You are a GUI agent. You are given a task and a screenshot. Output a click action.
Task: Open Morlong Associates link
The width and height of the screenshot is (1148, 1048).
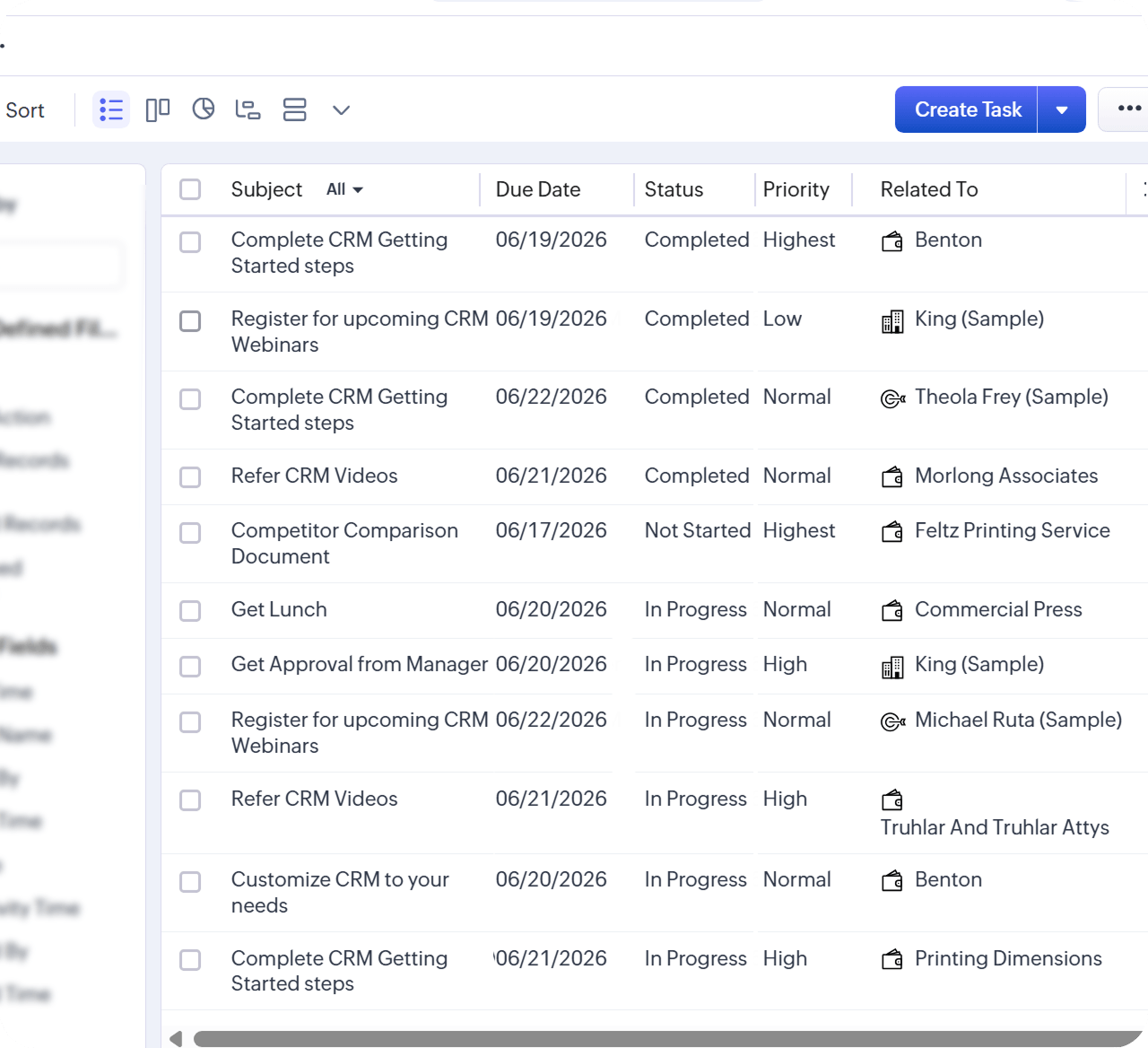pos(1006,476)
